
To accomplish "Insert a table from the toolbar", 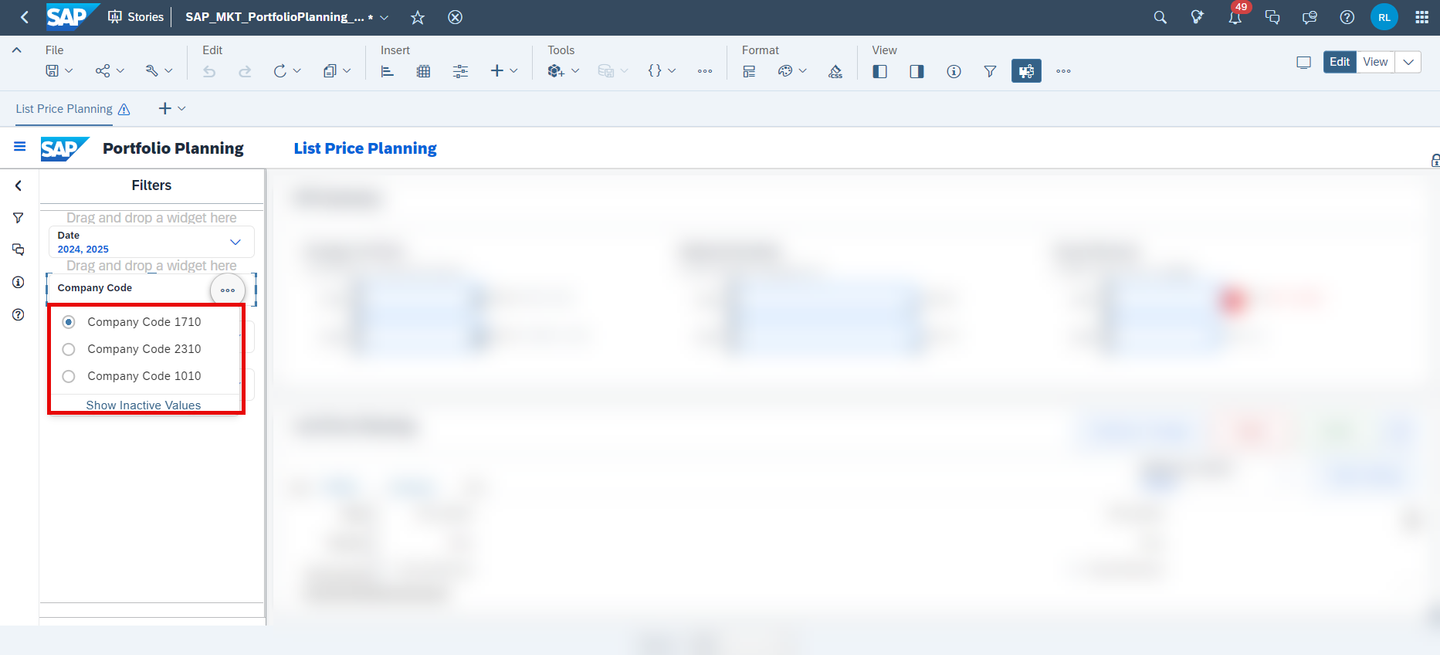I will (424, 71).
